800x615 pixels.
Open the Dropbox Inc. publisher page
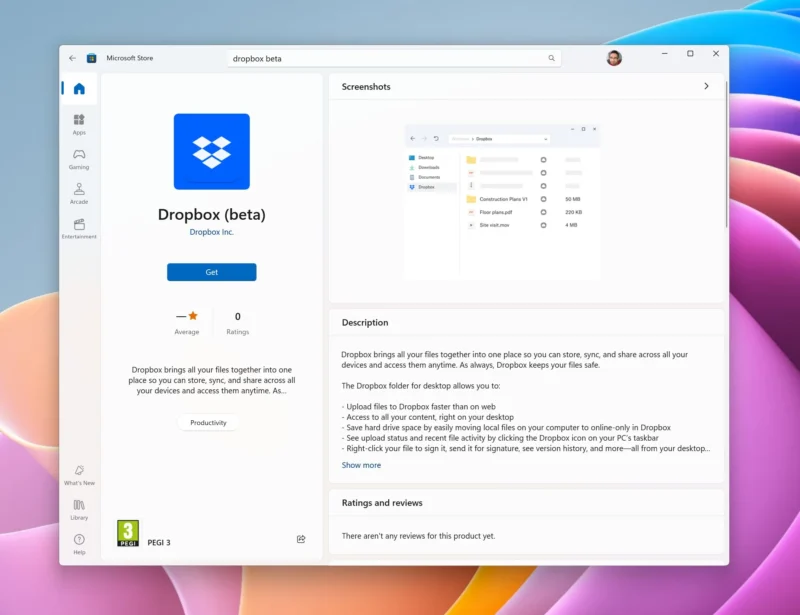(x=211, y=231)
